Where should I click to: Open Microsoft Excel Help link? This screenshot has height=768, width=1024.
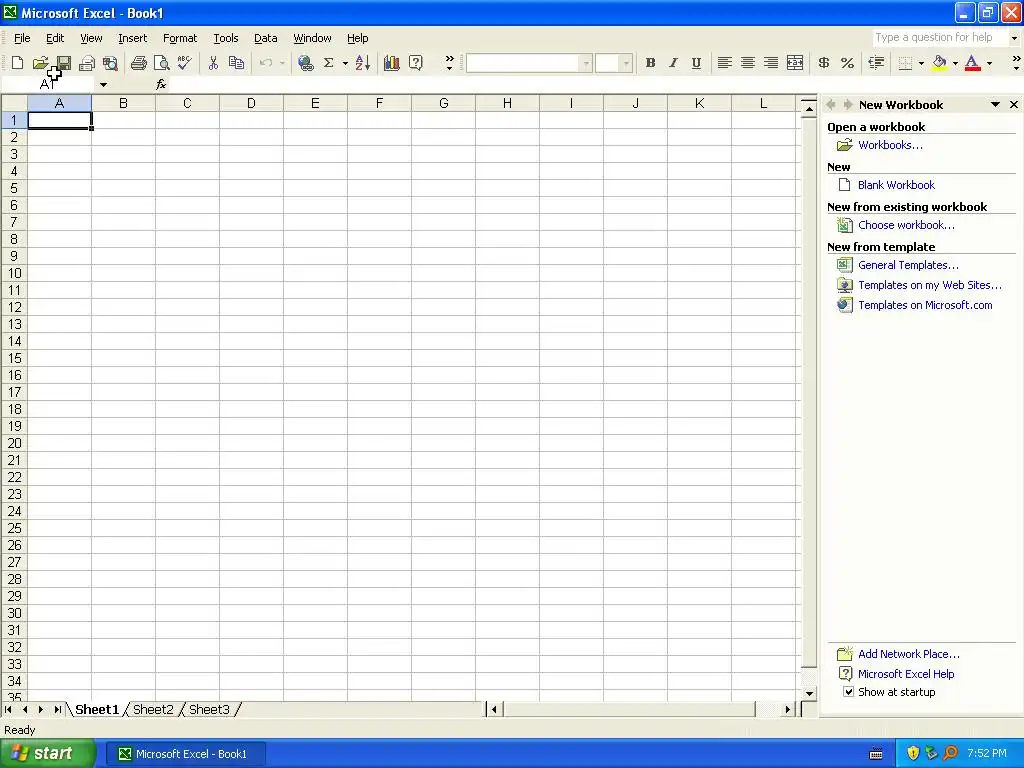tap(906, 674)
